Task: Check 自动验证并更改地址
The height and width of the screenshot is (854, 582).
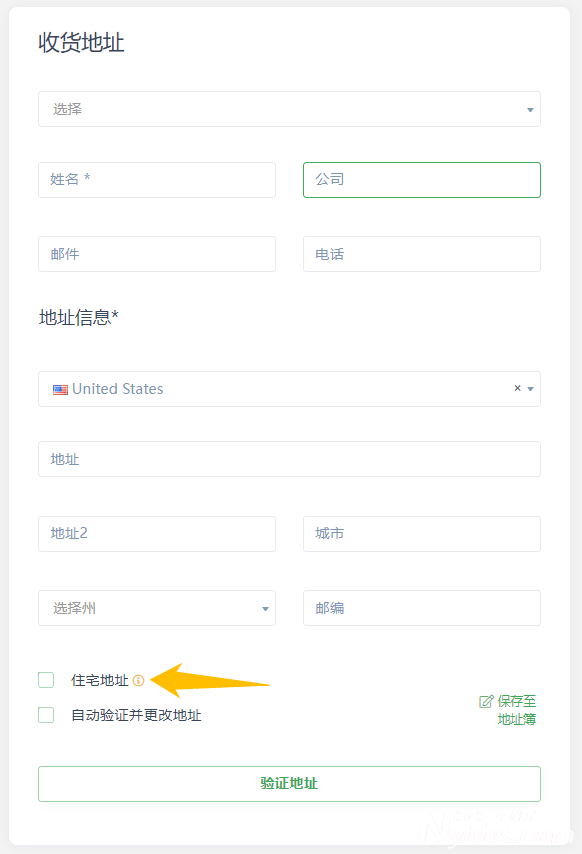Action: click(45, 715)
